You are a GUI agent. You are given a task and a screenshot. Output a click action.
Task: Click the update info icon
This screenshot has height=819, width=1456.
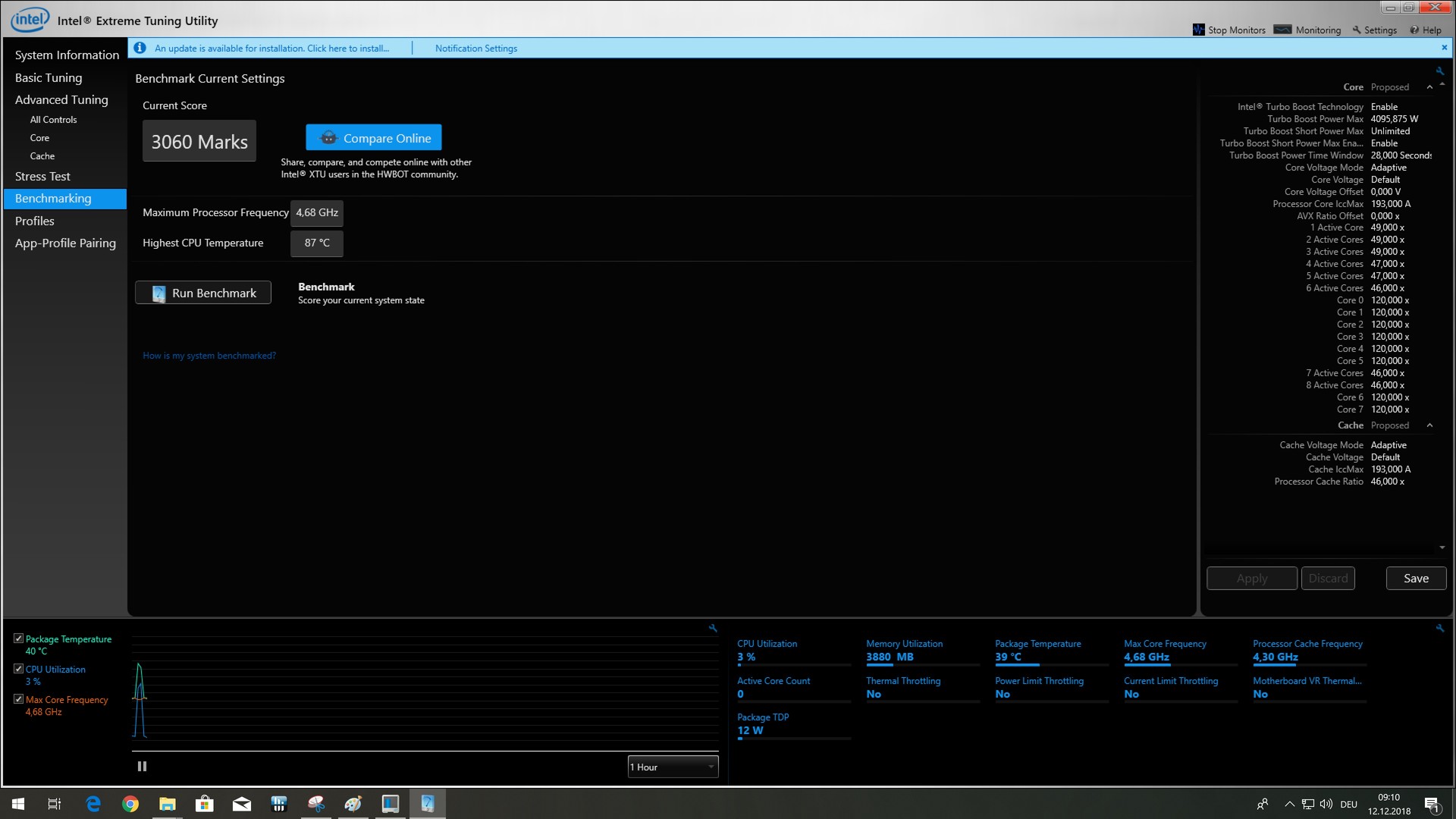coord(140,48)
